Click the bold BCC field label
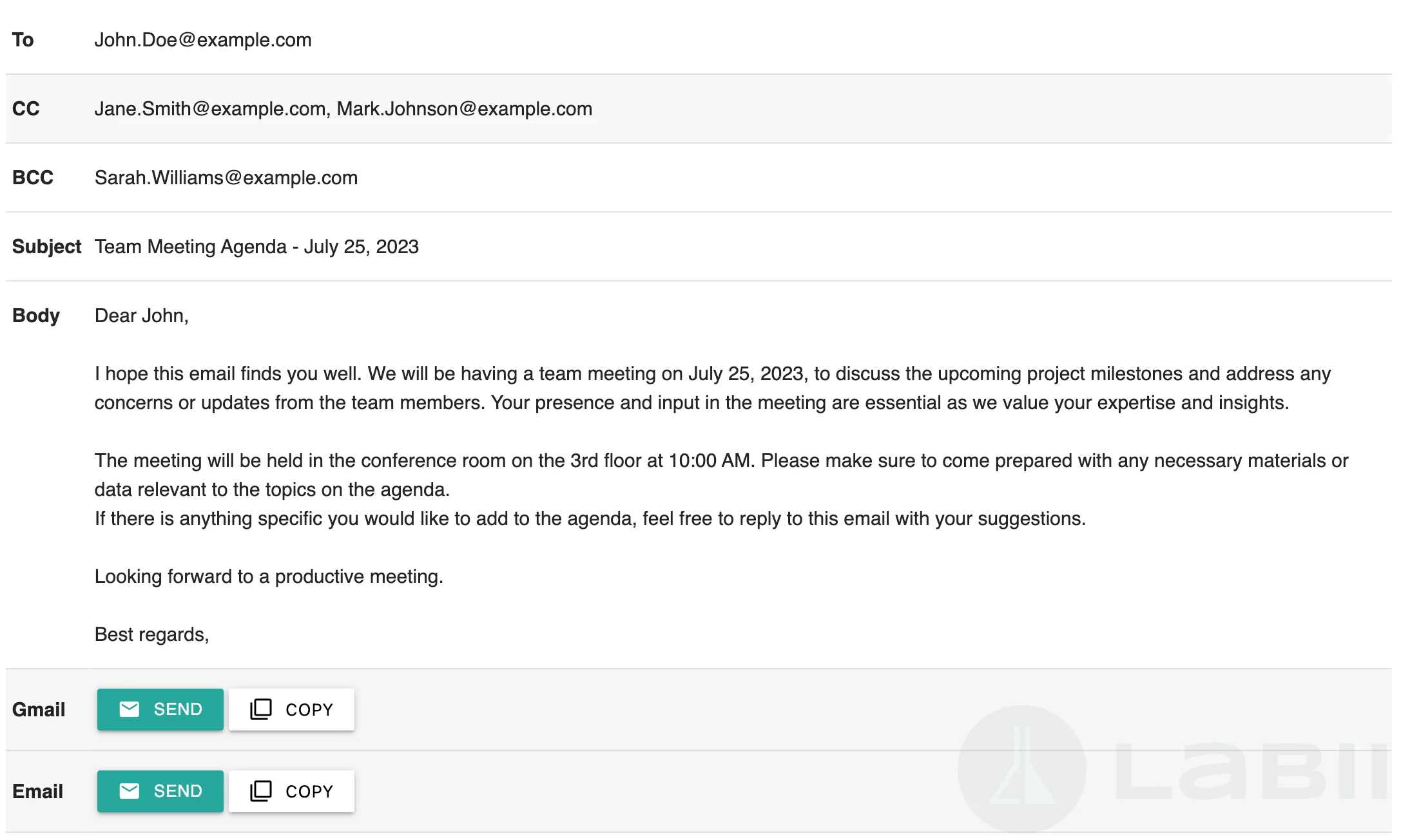 pos(33,178)
